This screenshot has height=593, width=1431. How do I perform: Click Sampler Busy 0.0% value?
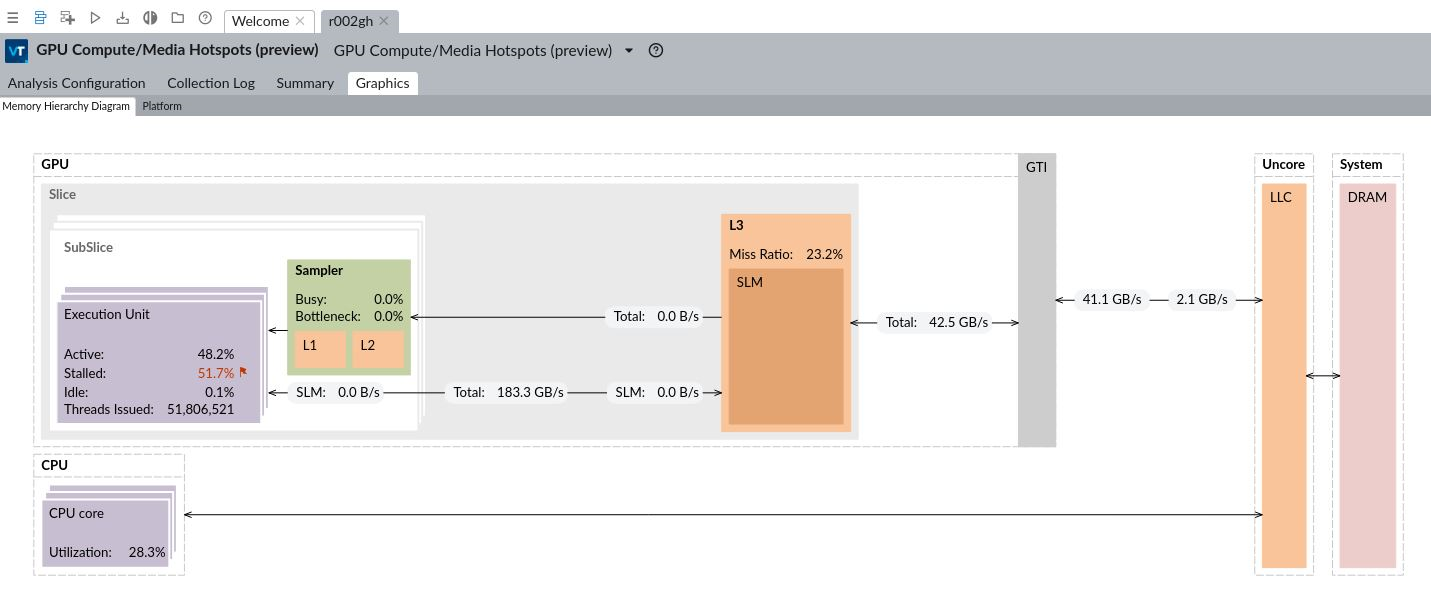coord(388,299)
